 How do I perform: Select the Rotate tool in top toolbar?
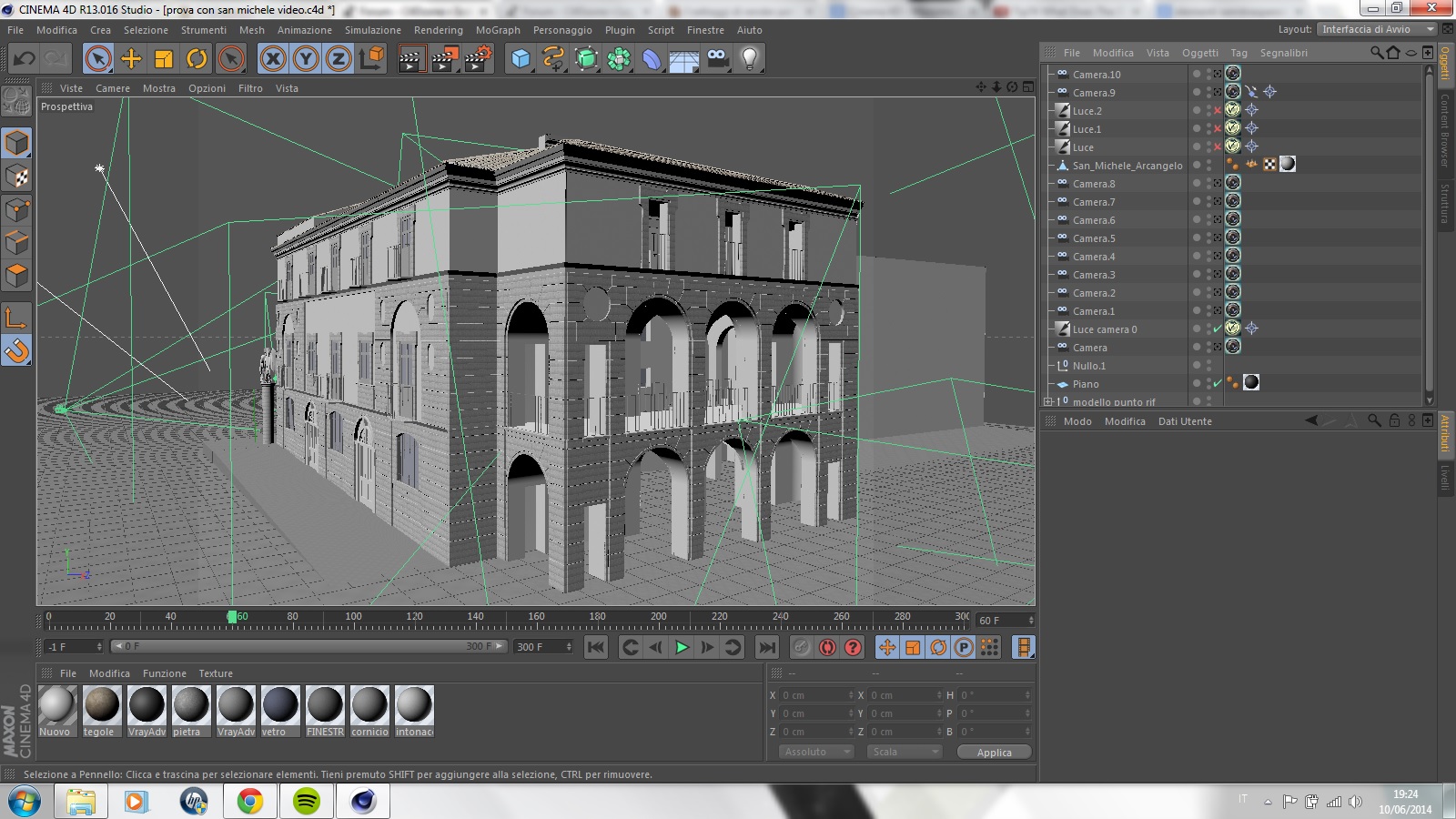(x=197, y=59)
